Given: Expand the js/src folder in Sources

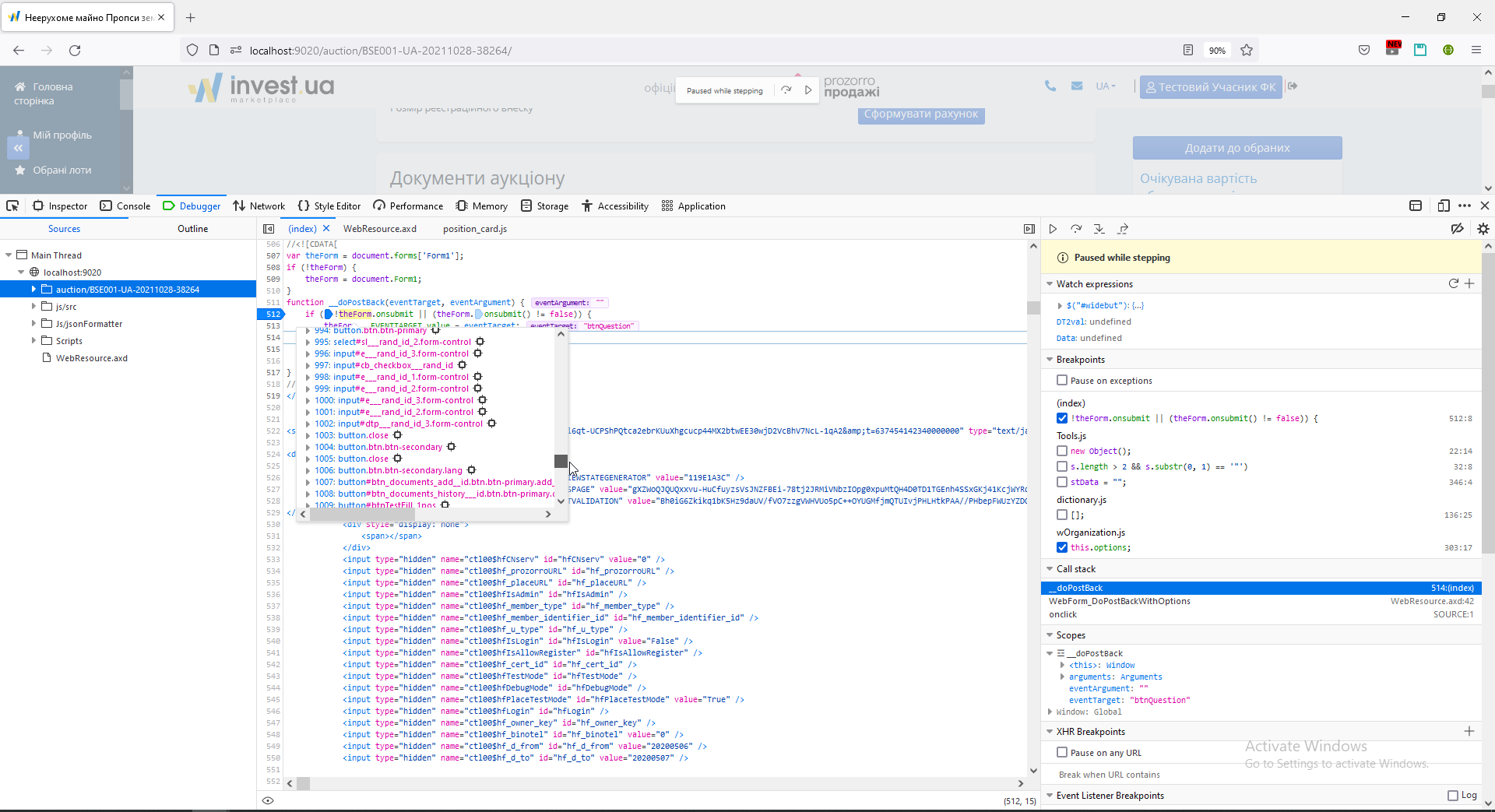Looking at the screenshot, I should click(x=33, y=307).
